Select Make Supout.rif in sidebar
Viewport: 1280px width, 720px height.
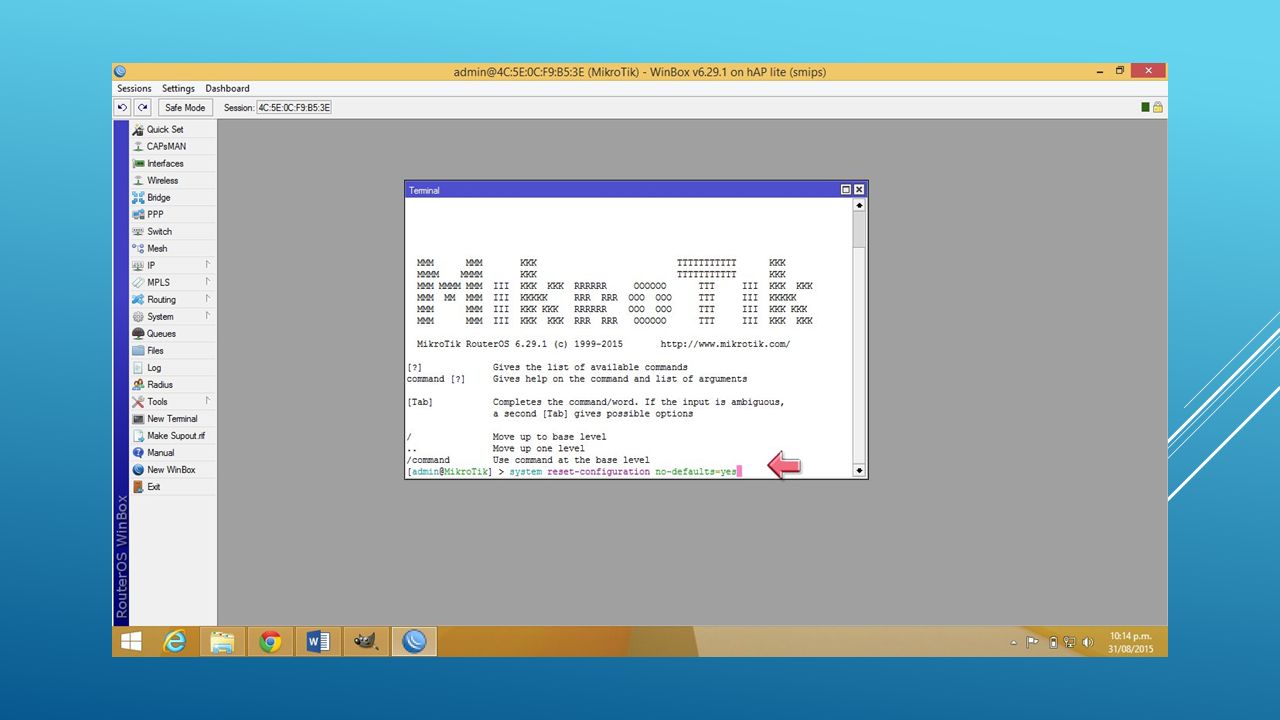coord(173,435)
